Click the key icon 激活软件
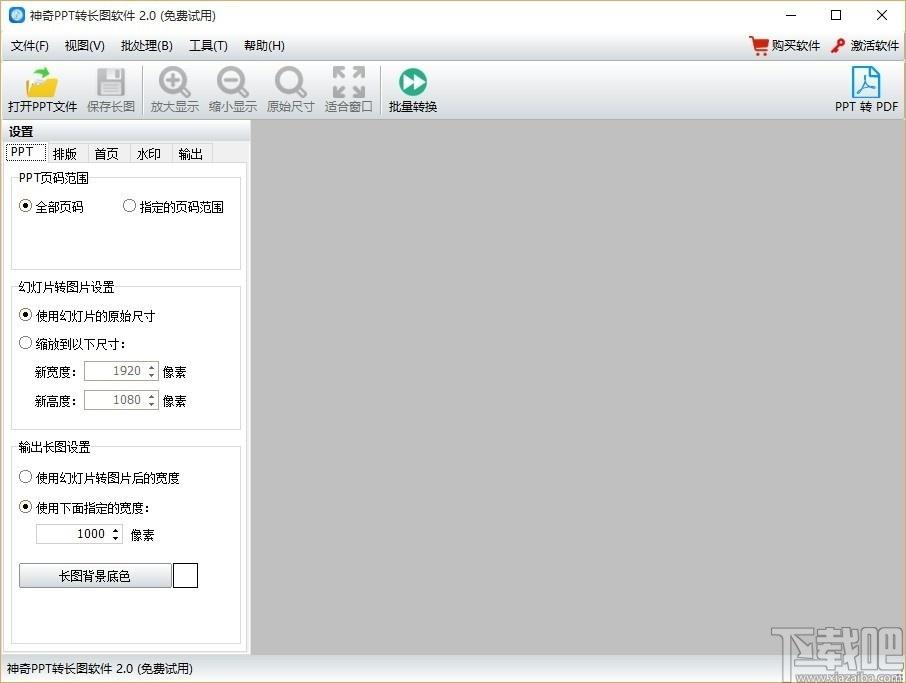 (x=838, y=46)
